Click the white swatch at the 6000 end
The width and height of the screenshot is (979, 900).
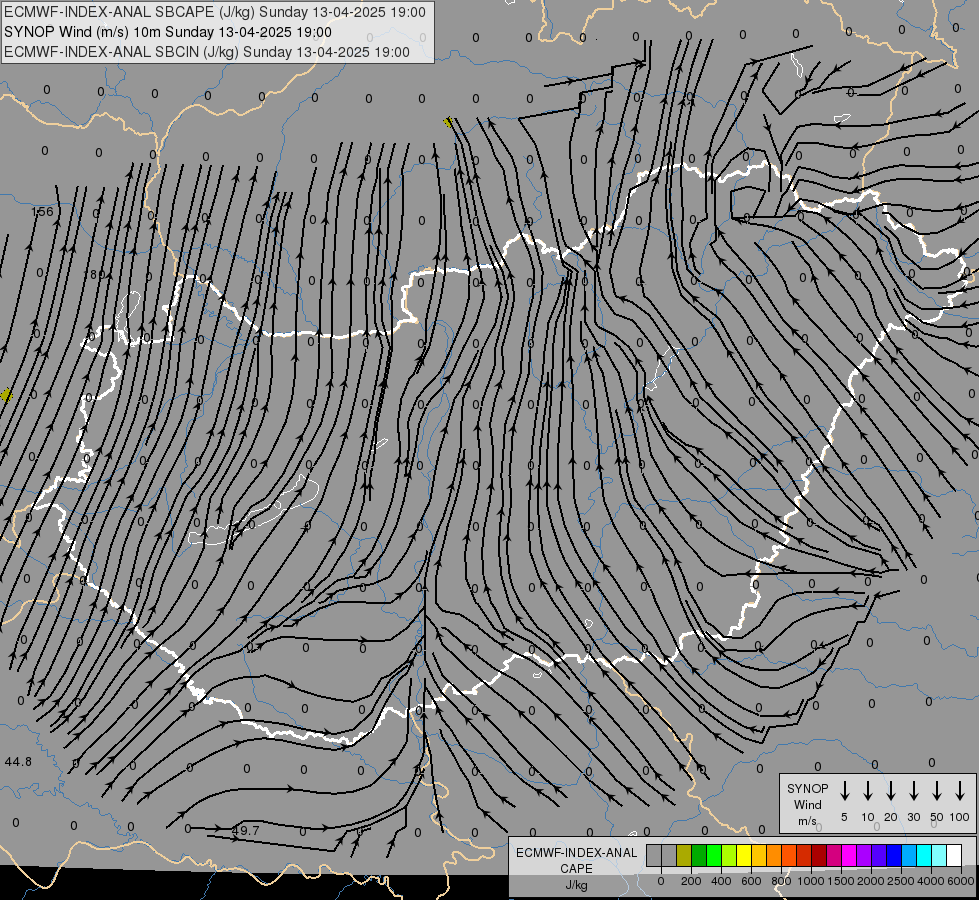tap(954, 855)
